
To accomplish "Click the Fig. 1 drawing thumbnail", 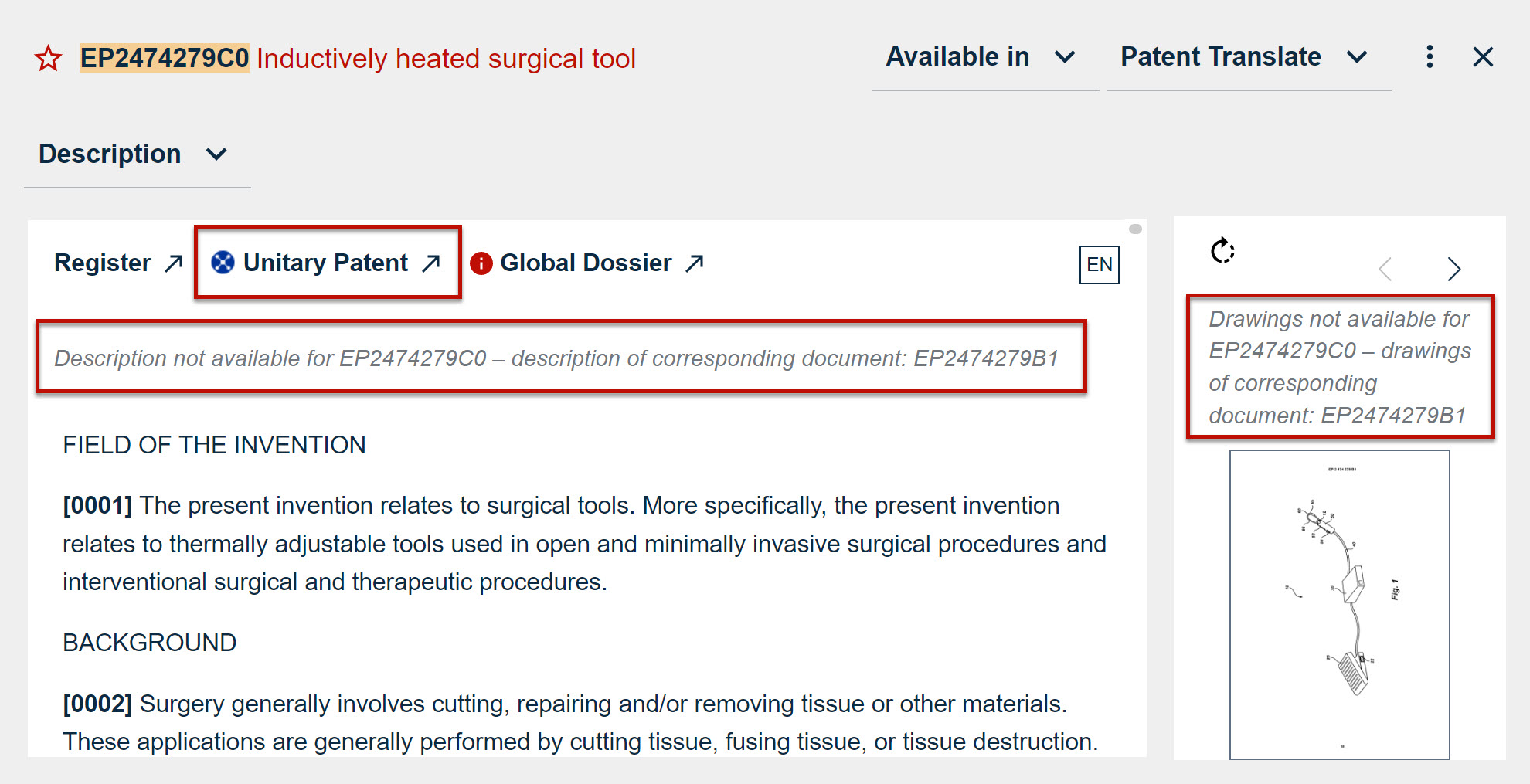I will coord(1339,604).
